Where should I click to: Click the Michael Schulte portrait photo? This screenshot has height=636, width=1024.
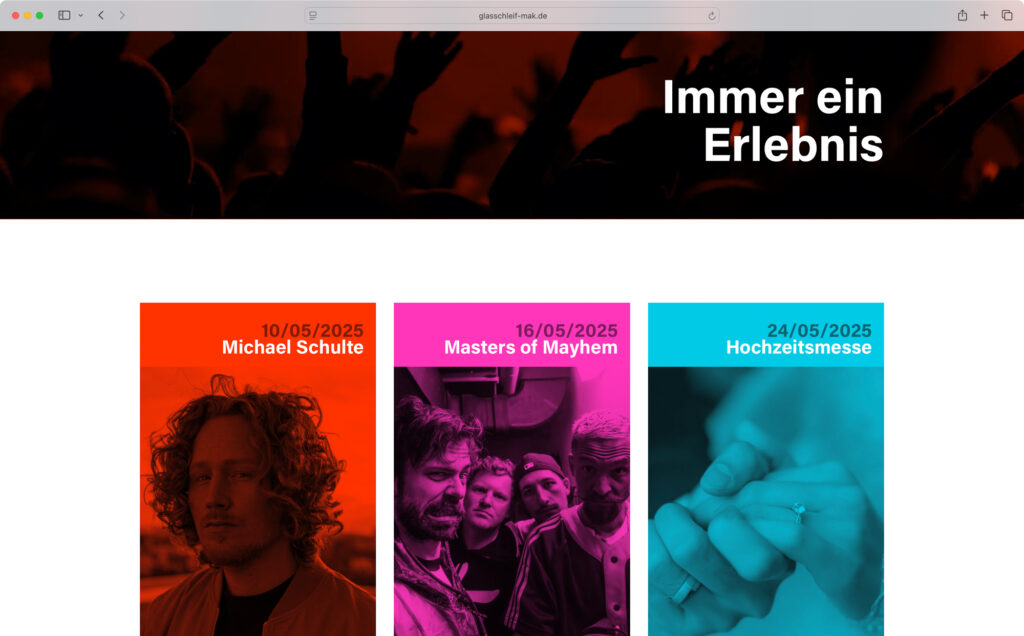point(258,501)
